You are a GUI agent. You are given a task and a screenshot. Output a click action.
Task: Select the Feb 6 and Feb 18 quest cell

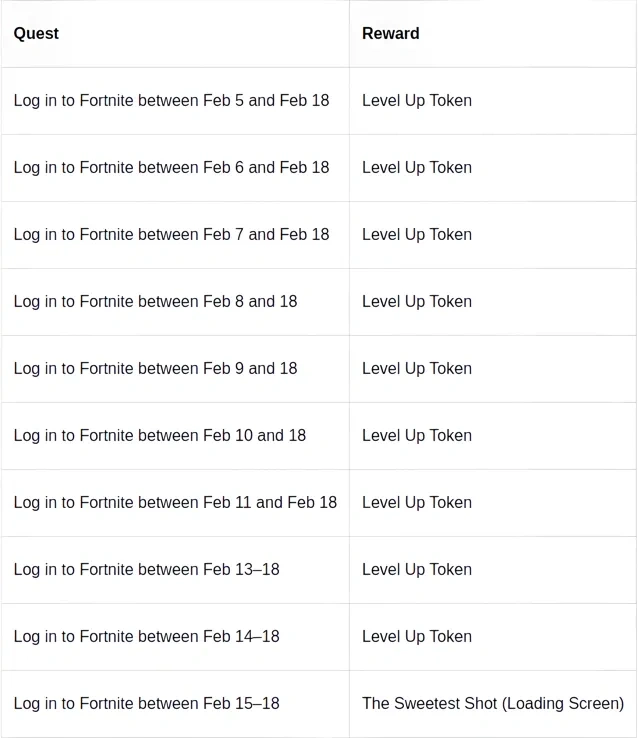pos(171,167)
